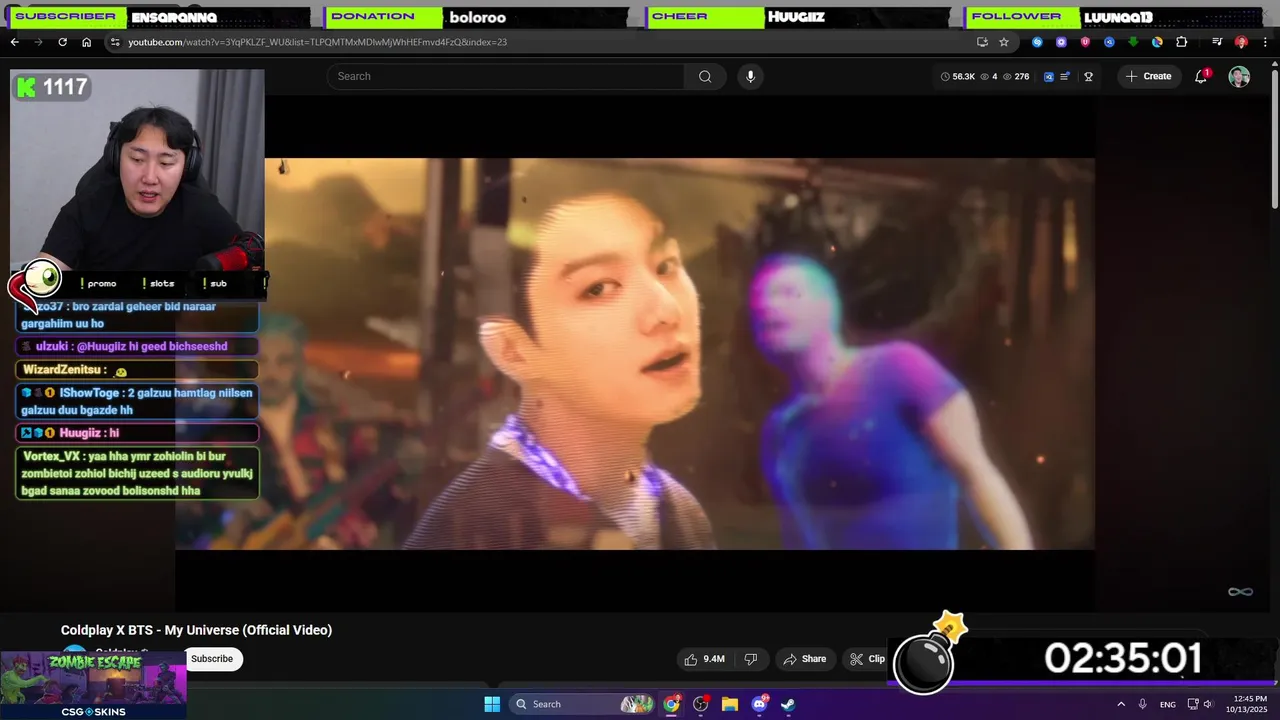This screenshot has width=1280, height=720.
Task: Open Steam from the taskbar
Action: [x=788, y=704]
